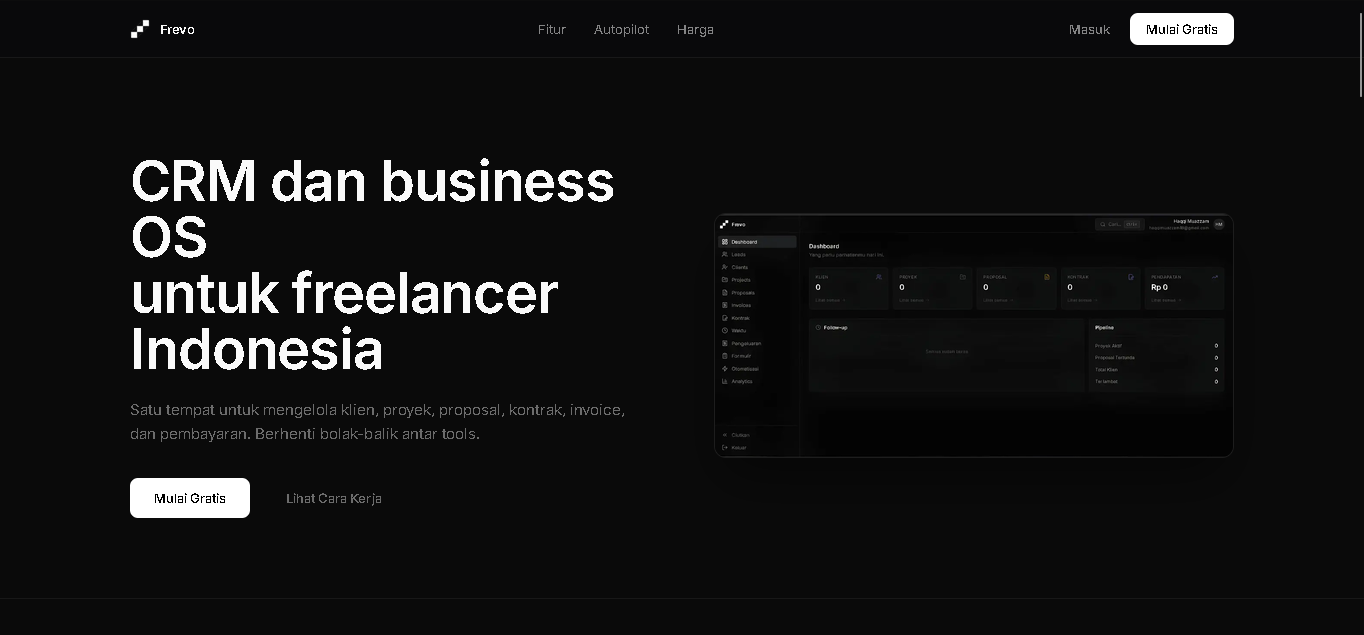Click the hero Mulai Gratis button
Image resolution: width=1364 pixels, height=635 pixels.
tap(190, 498)
